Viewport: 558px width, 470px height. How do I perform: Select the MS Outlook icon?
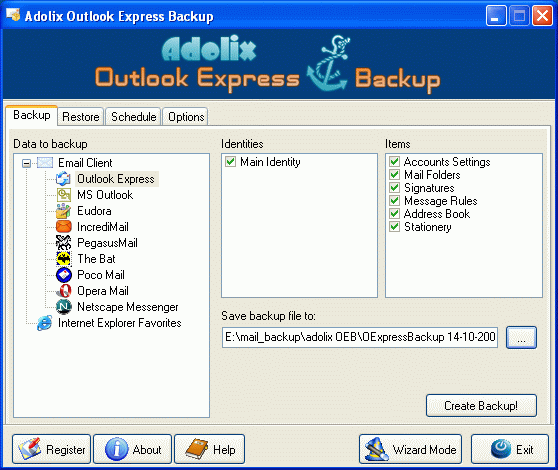[64, 195]
